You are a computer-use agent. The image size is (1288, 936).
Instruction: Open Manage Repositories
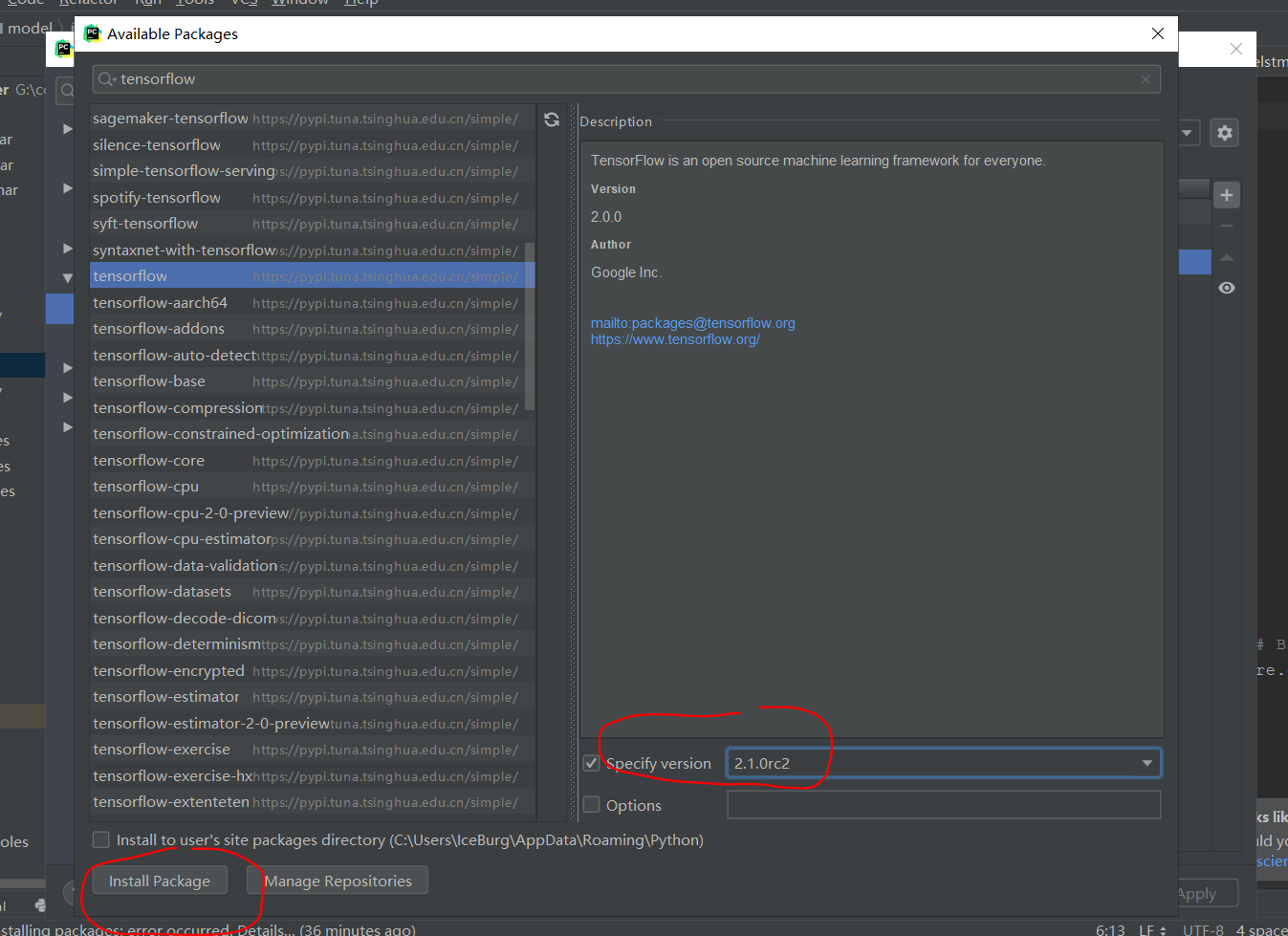pos(338,881)
